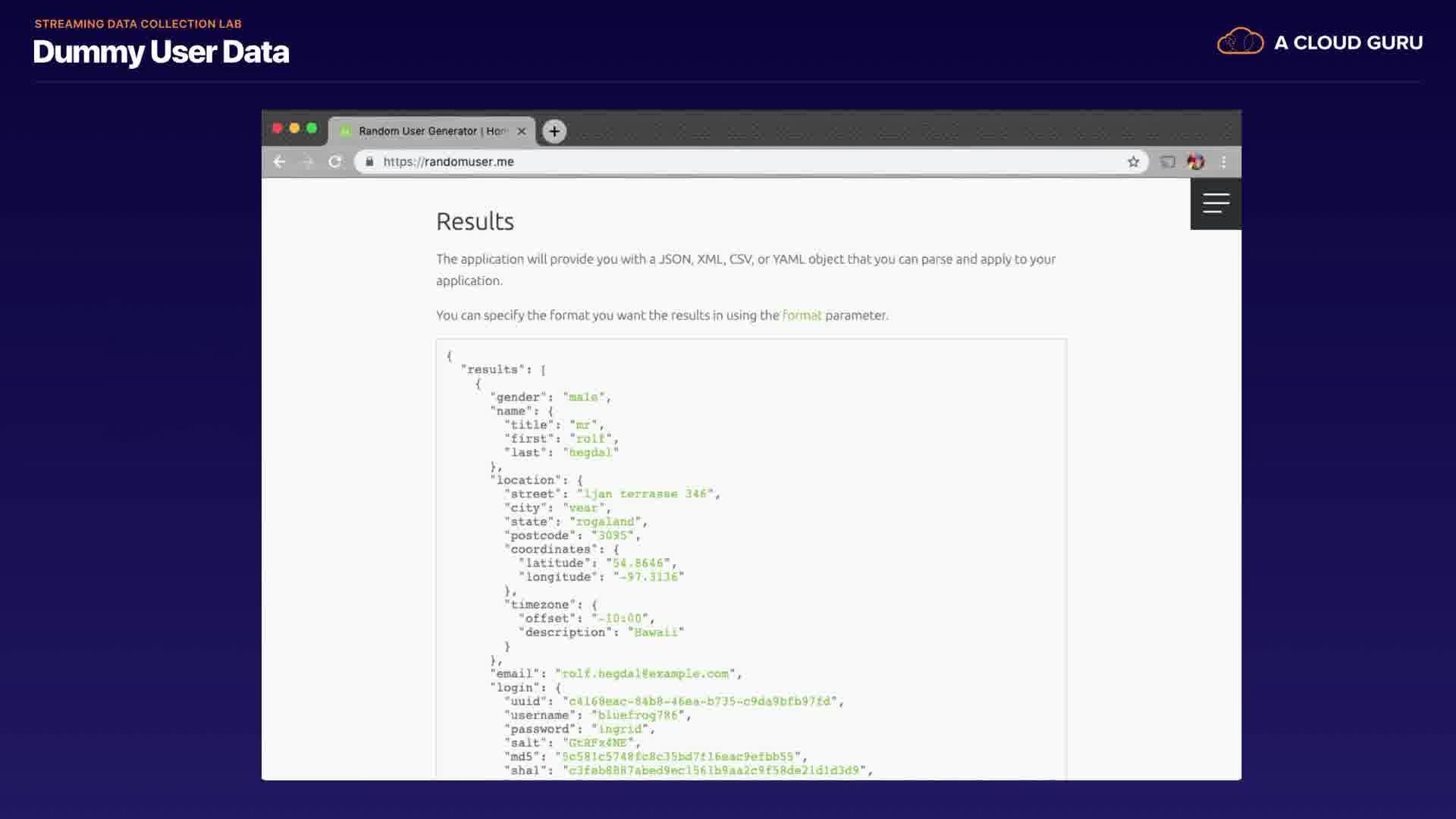The height and width of the screenshot is (819, 1456).
Task: Open Chrome's three-dot menu
Action: pyautogui.click(x=1224, y=162)
